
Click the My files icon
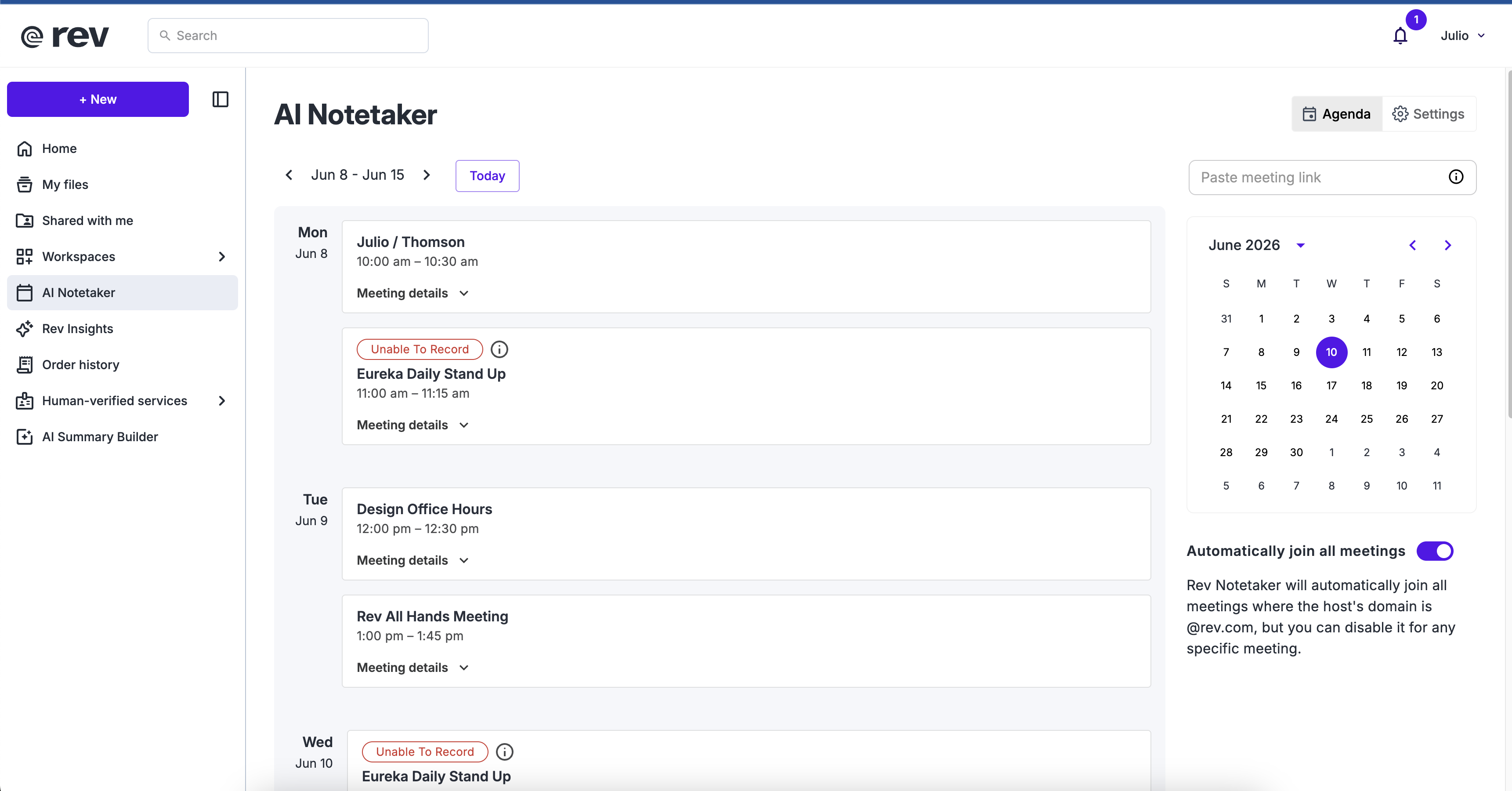25,185
